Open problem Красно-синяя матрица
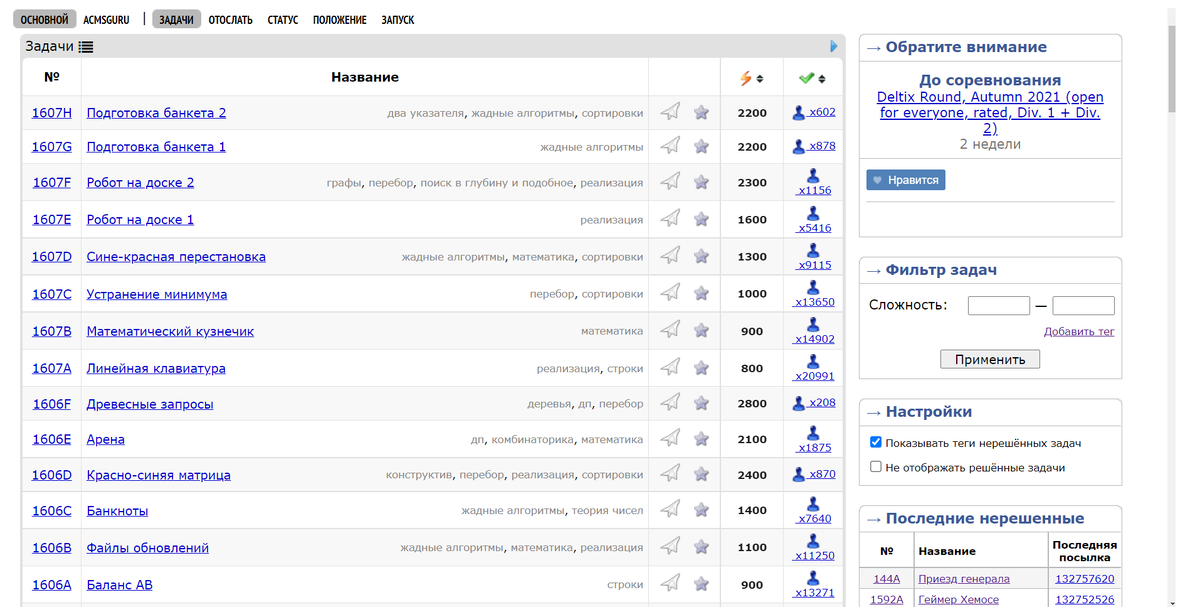 pyautogui.click(x=158, y=475)
